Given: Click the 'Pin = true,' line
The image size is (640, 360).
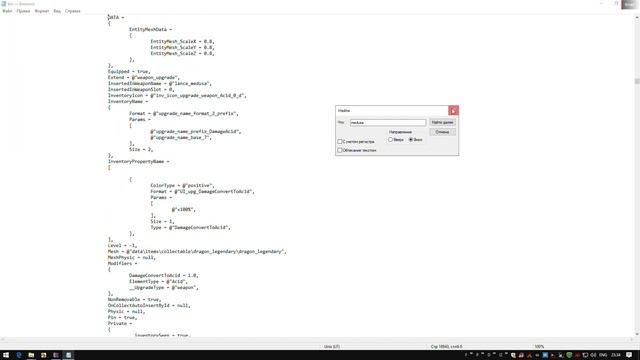Looking at the screenshot, I should 122,318.
